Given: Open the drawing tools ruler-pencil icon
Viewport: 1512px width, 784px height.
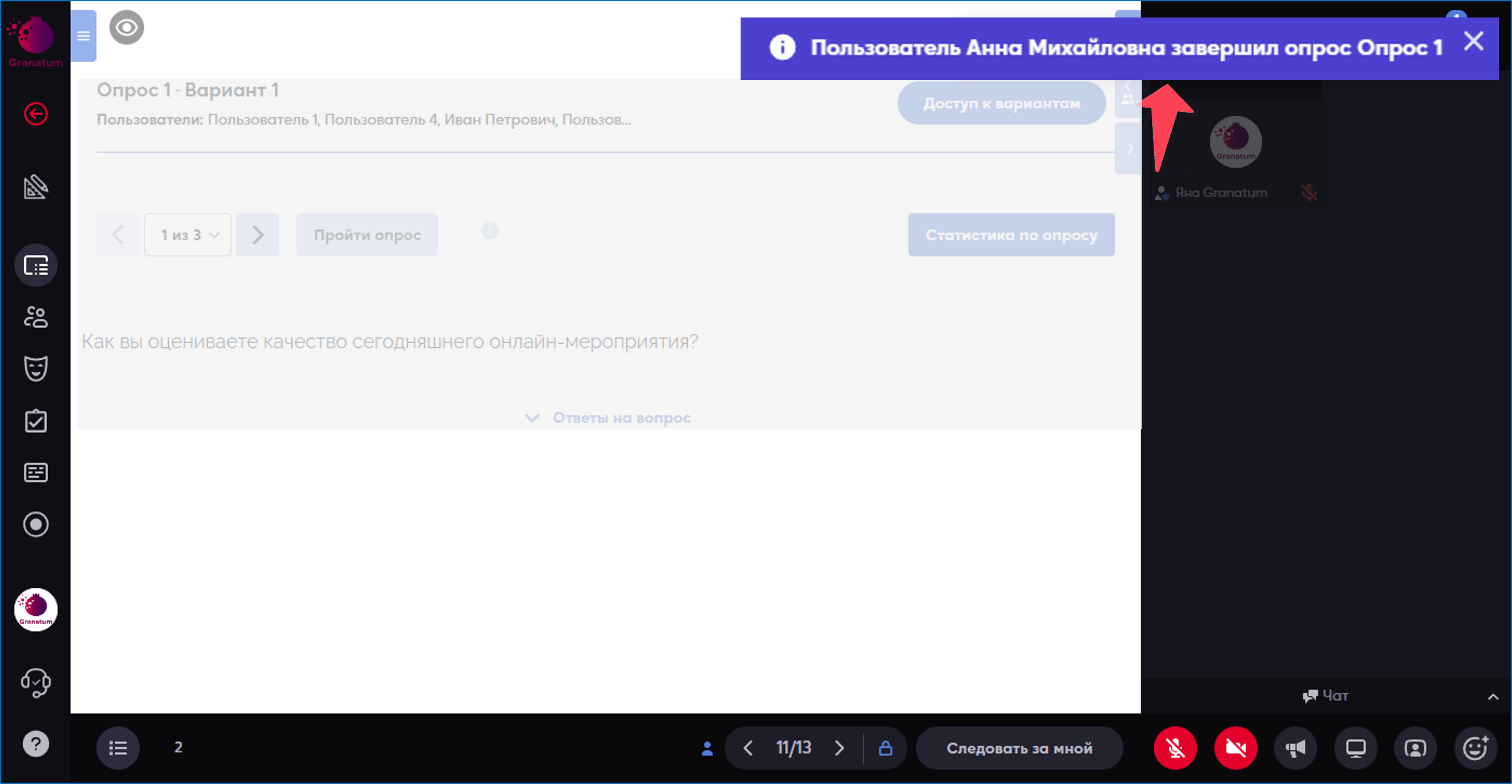Looking at the screenshot, I should [x=36, y=187].
